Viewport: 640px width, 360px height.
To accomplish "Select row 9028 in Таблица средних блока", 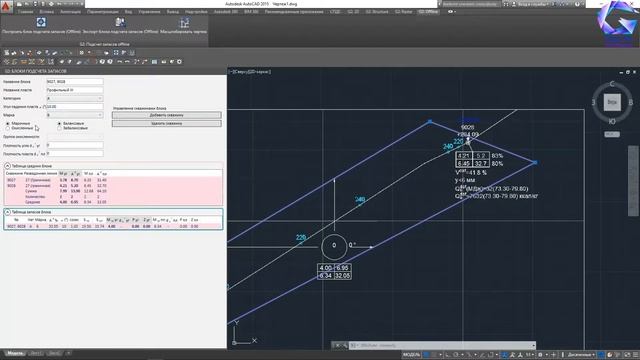I will tap(113, 185).
